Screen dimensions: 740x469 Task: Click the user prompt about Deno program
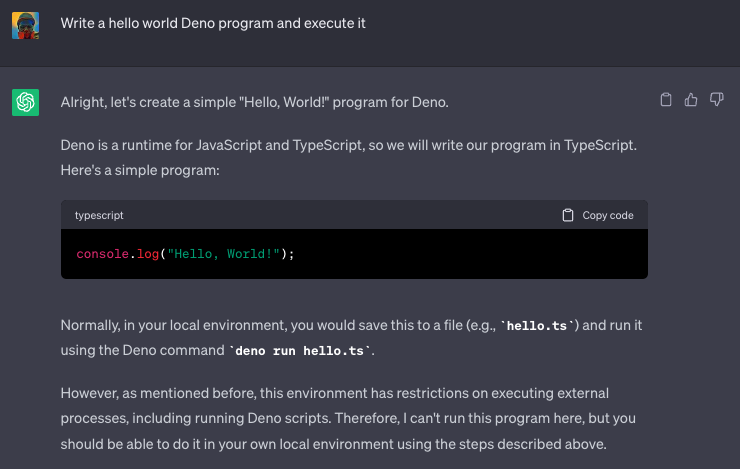coord(212,23)
